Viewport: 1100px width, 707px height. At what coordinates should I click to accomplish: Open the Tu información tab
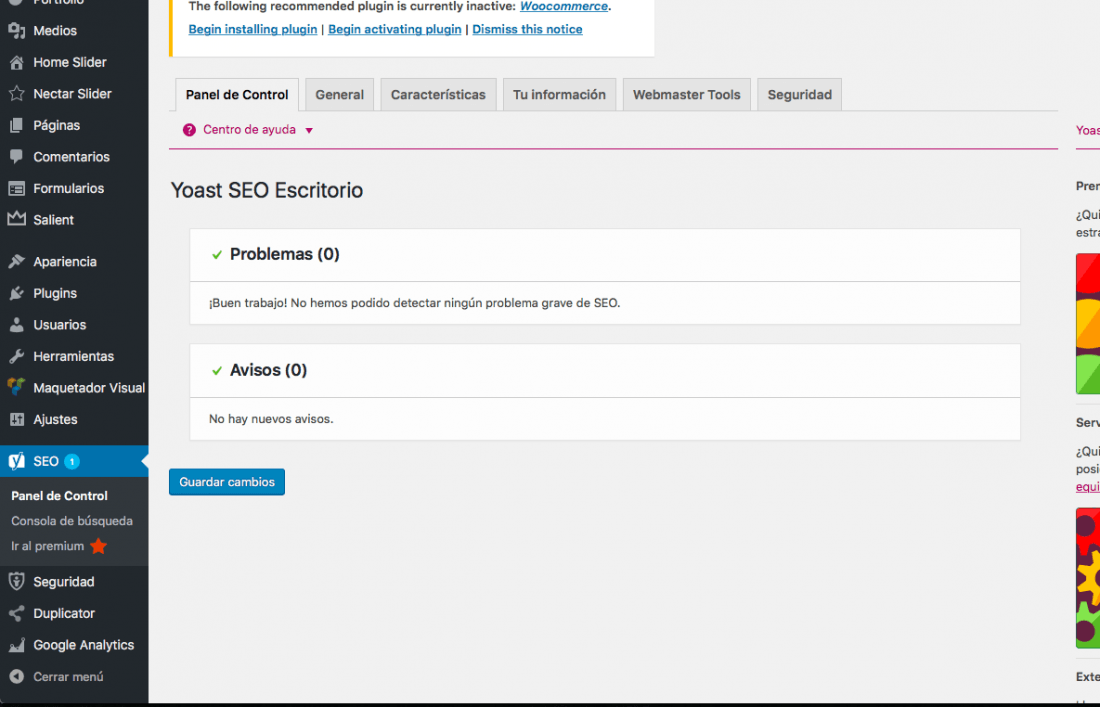(x=559, y=95)
